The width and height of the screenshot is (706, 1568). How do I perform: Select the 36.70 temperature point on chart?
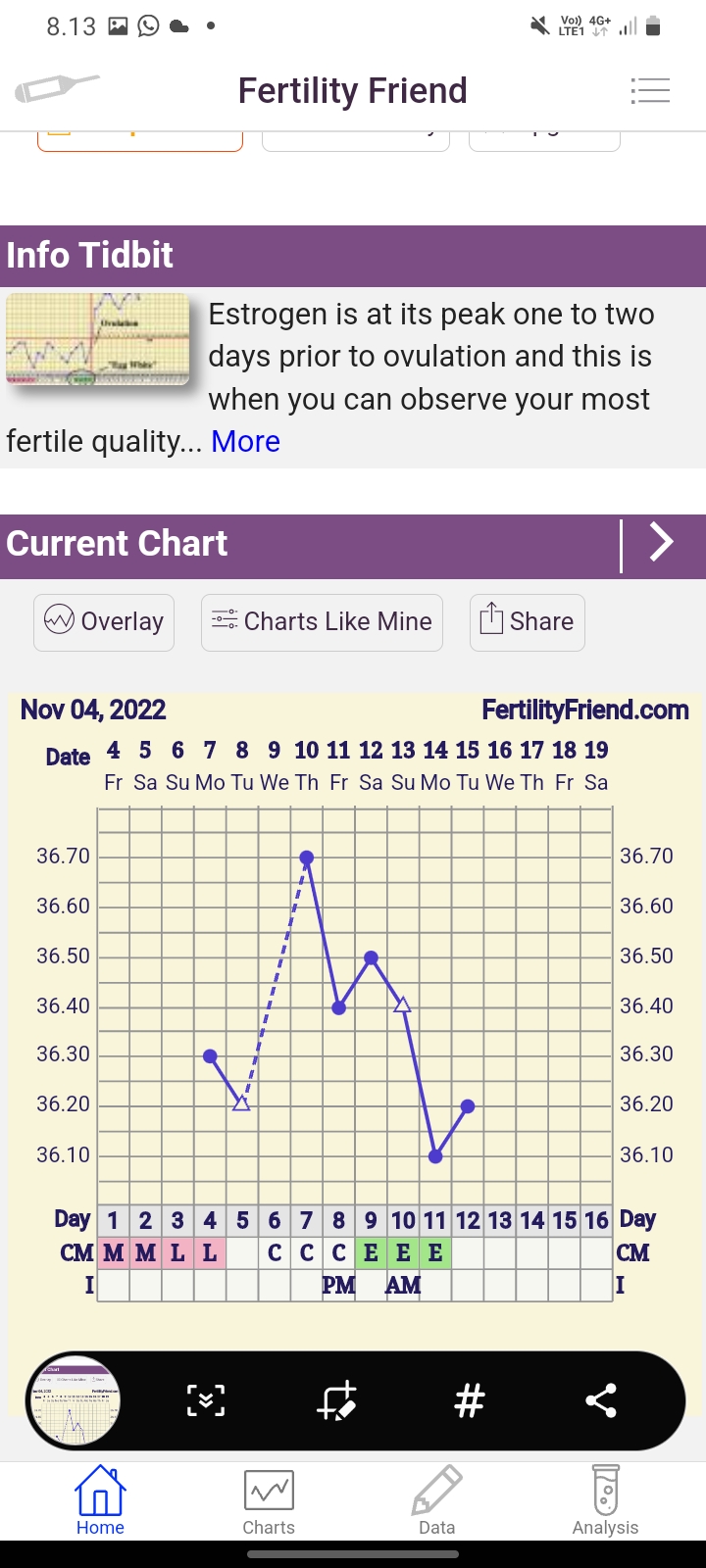coord(307,857)
